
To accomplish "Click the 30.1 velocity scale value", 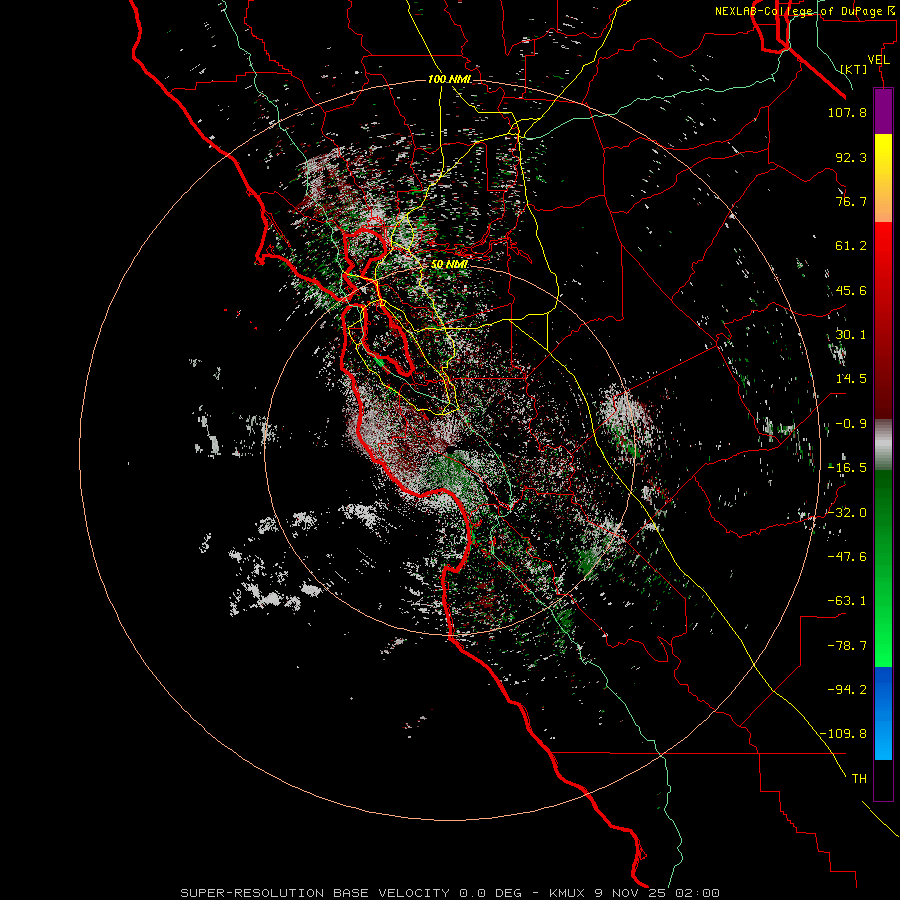I will coord(851,335).
